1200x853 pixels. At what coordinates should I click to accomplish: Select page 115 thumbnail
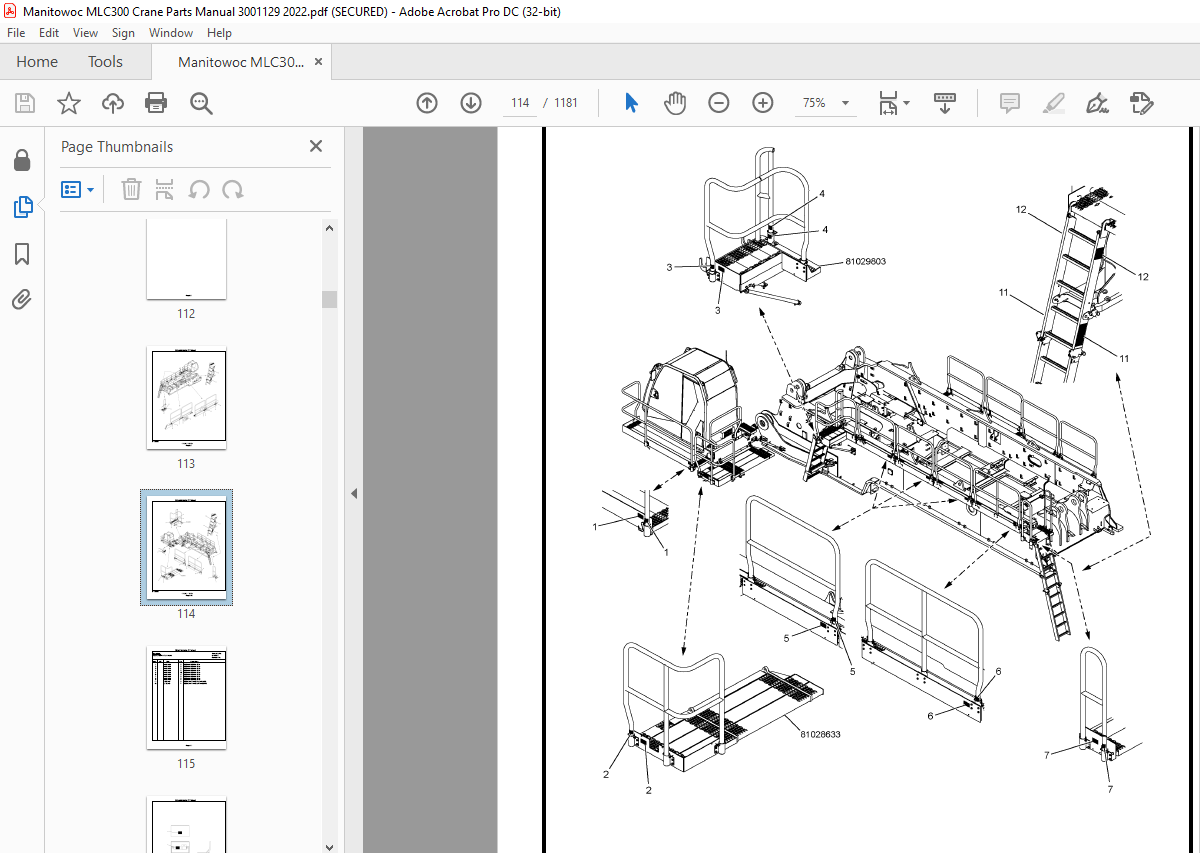click(186, 698)
